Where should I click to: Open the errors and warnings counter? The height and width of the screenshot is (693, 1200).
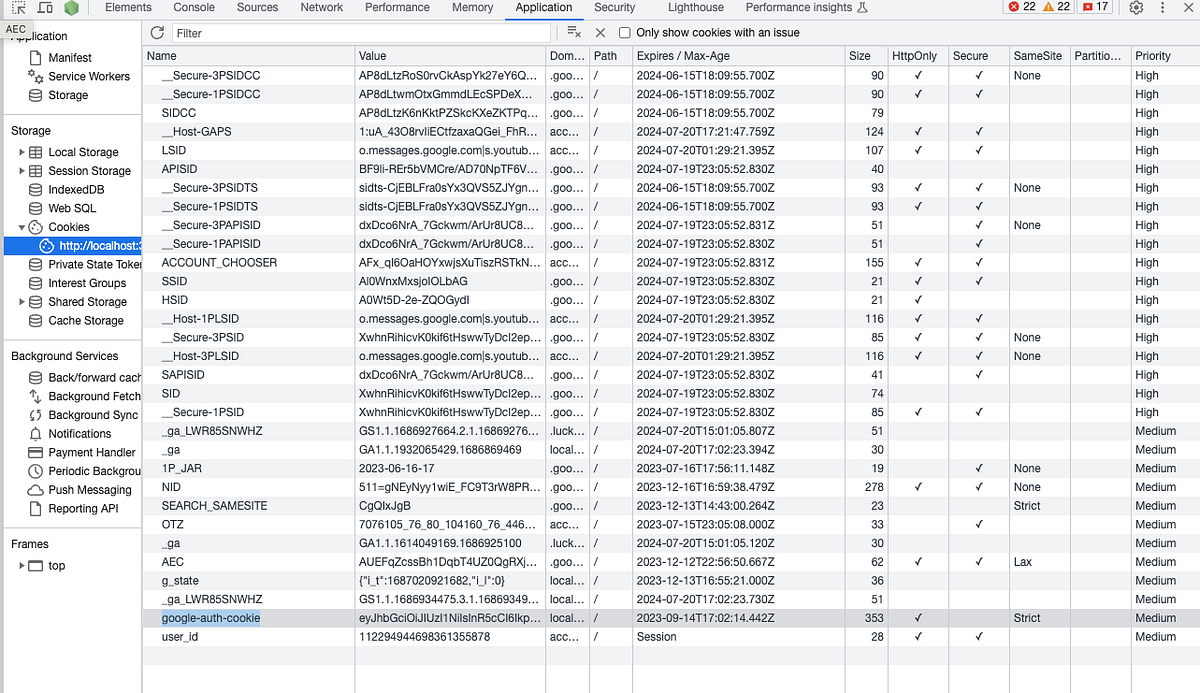point(1040,7)
